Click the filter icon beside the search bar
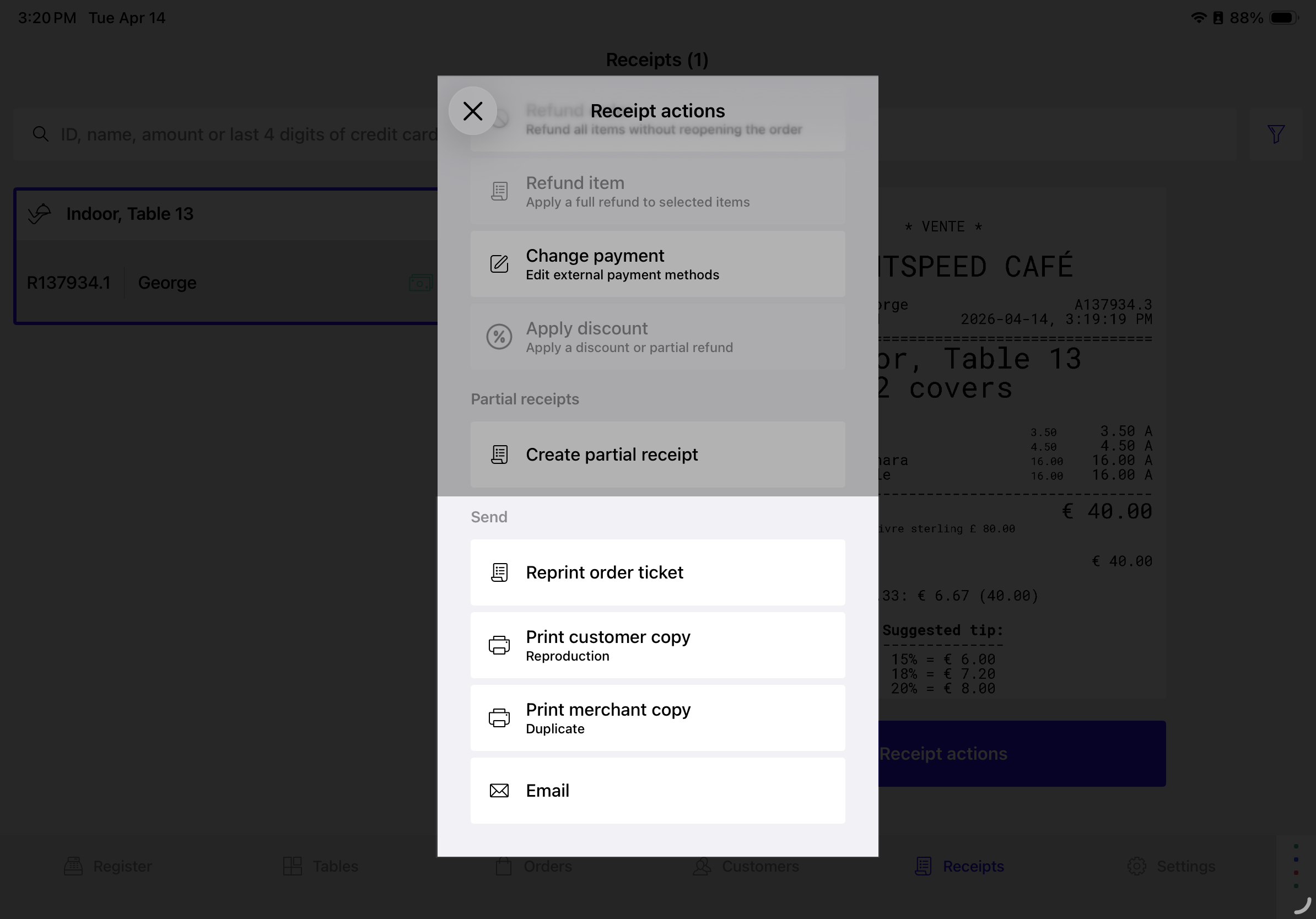This screenshot has height=919, width=1316. pos(1275,134)
